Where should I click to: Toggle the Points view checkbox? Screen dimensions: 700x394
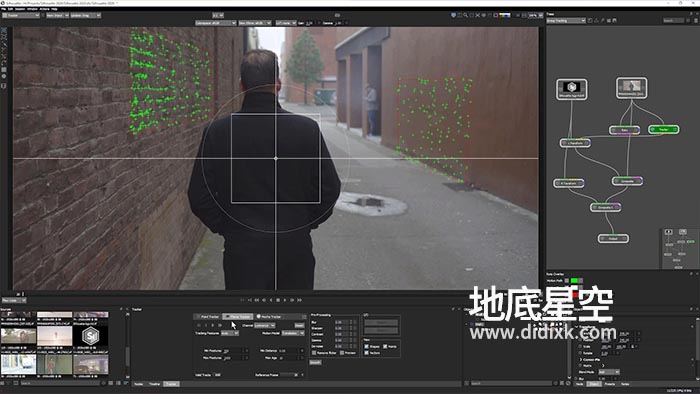[385, 346]
